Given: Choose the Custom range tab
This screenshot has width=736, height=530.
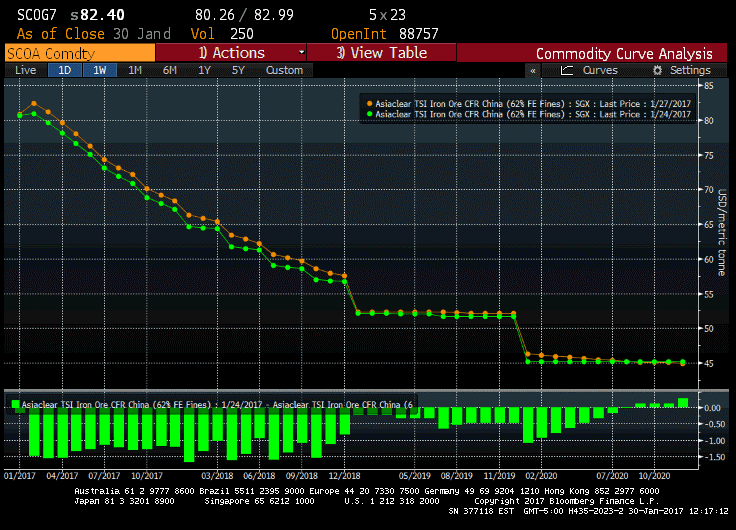Looking at the screenshot, I should (284, 70).
